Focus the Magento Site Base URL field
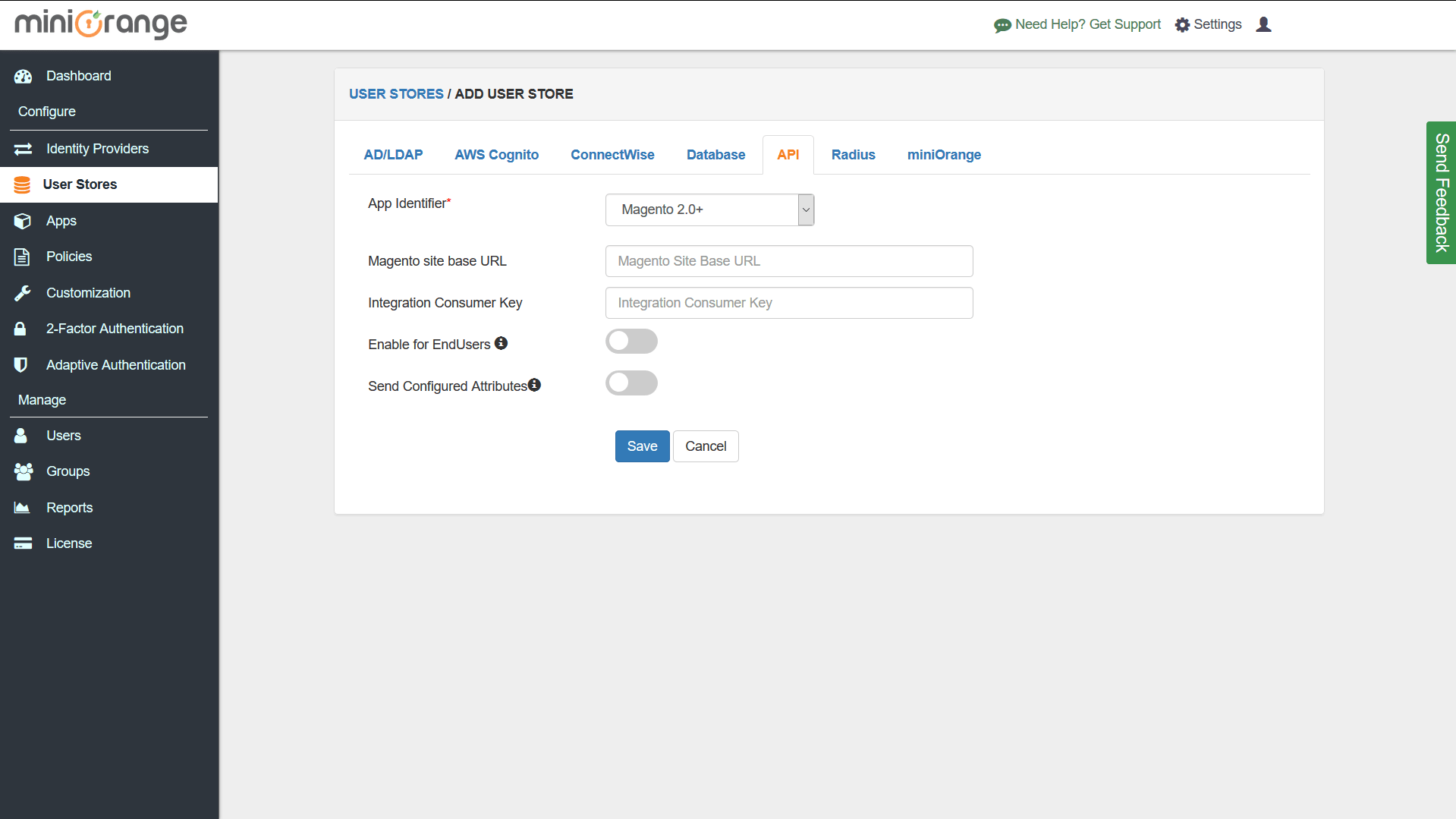The width and height of the screenshot is (1456, 819). click(x=789, y=261)
